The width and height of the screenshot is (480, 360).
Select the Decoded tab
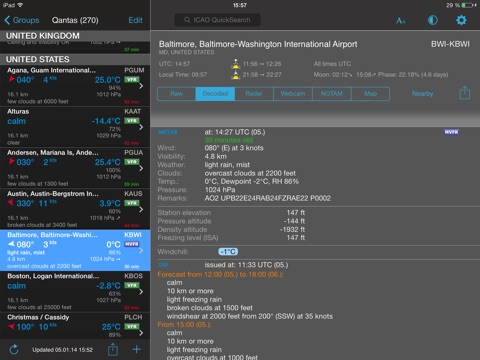[x=215, y=94]
